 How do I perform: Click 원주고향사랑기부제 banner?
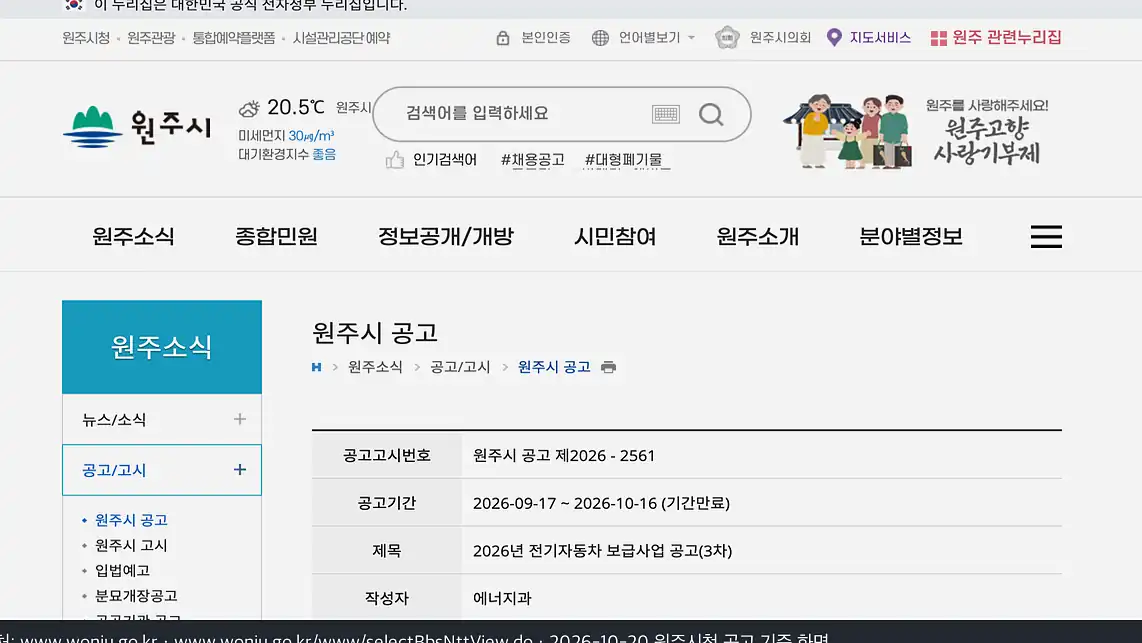point(918,131)
